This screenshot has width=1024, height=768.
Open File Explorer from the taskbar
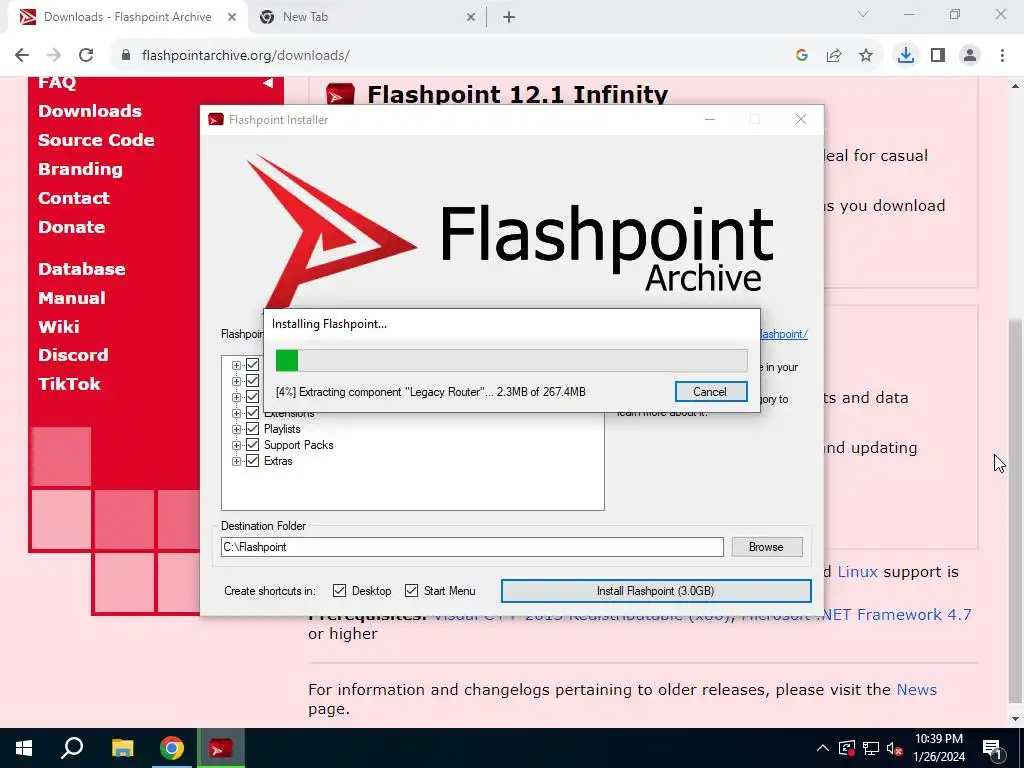pos(122,748)
